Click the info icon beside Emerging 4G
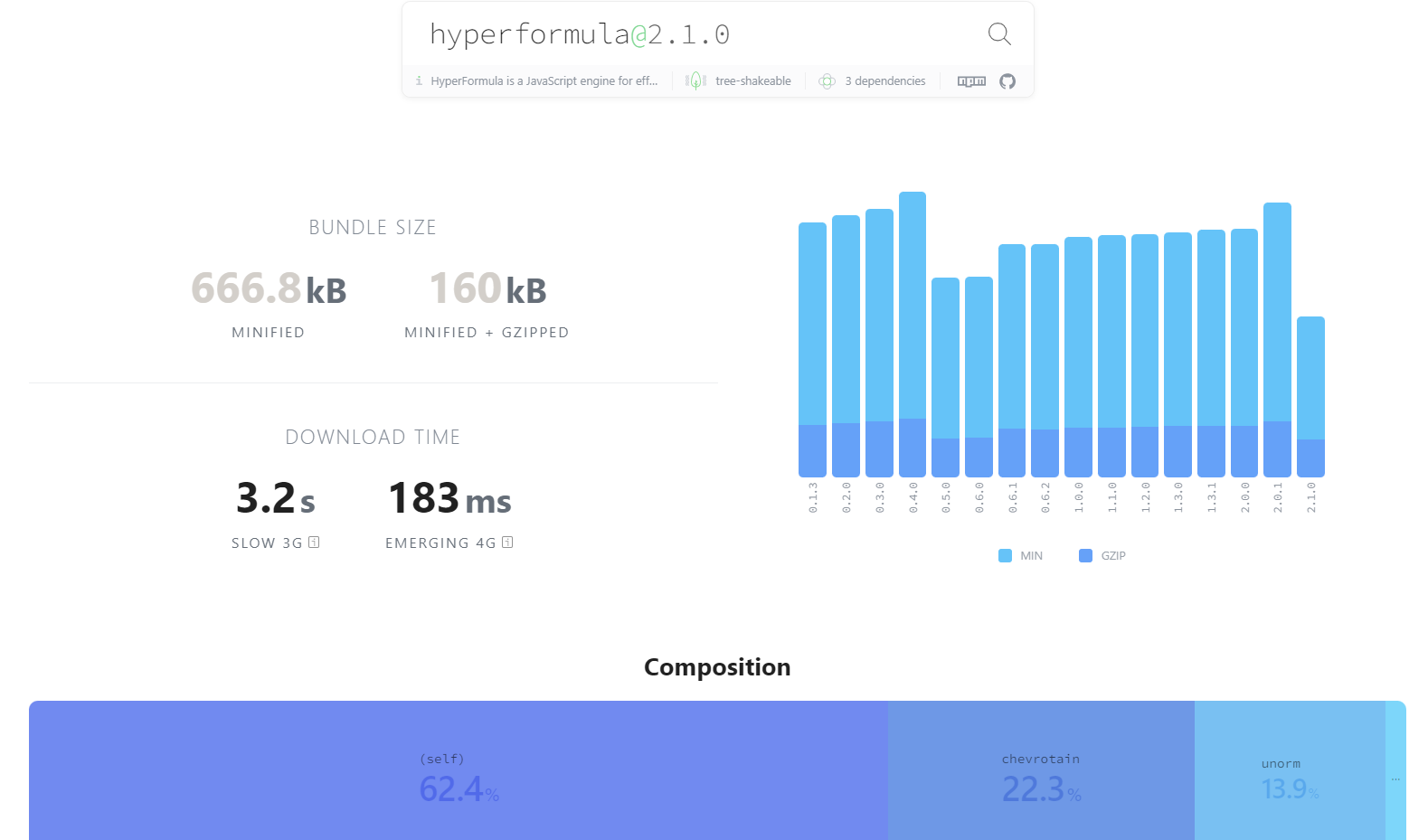This screenshot has width=1428, height=840. pos(507,543)
